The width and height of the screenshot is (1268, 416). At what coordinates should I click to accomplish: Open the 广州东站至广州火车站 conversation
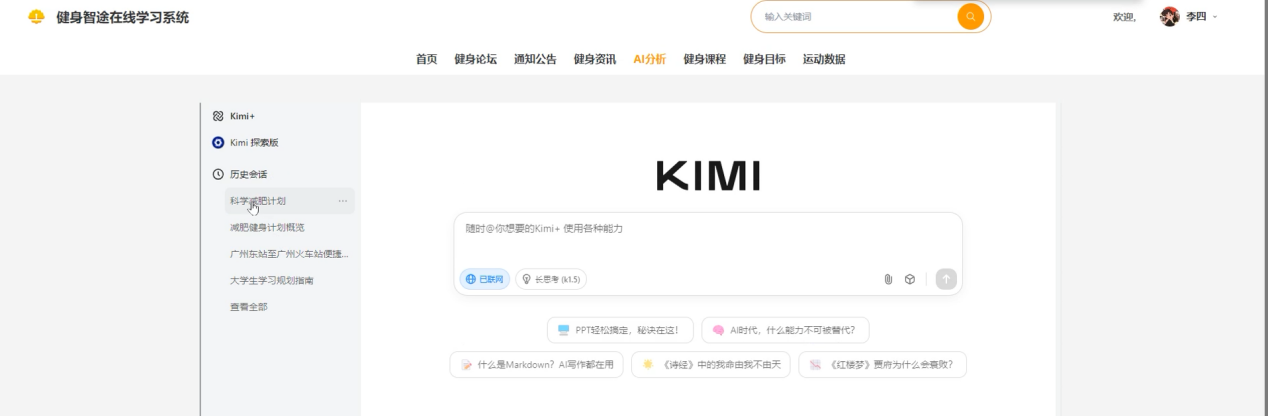click(290, 254)
